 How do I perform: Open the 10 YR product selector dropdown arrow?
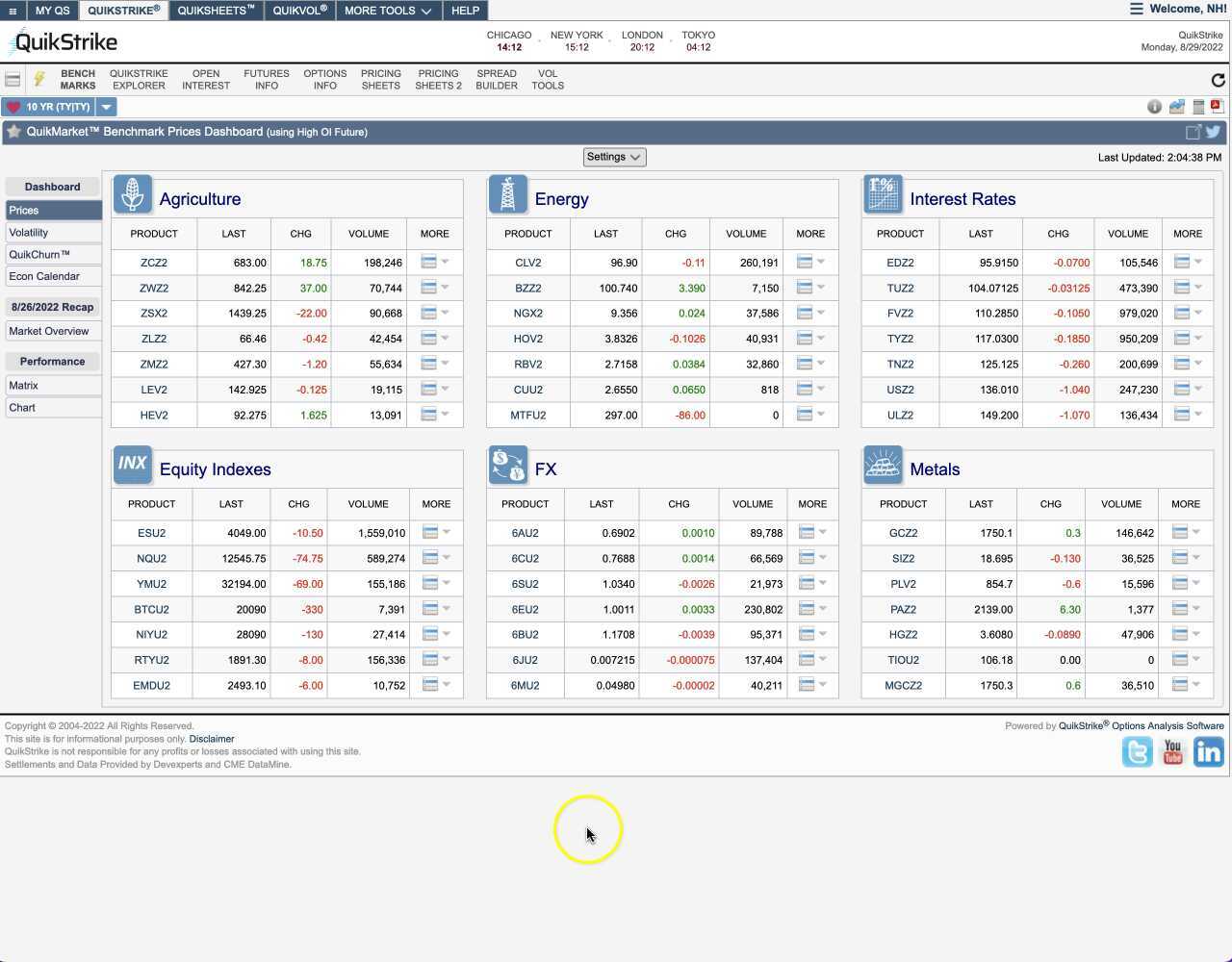pos(107,107)
